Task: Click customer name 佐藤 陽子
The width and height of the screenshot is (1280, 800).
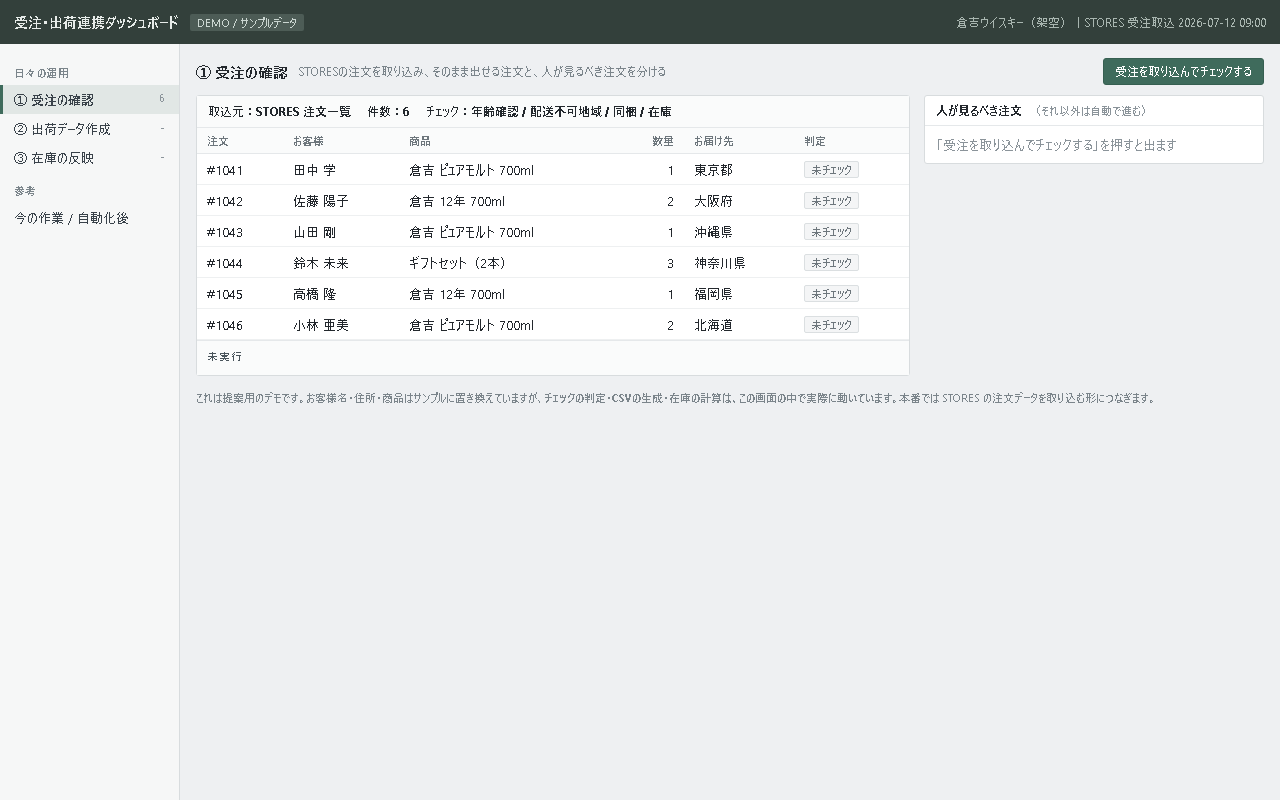Action: tap(321, 202)
